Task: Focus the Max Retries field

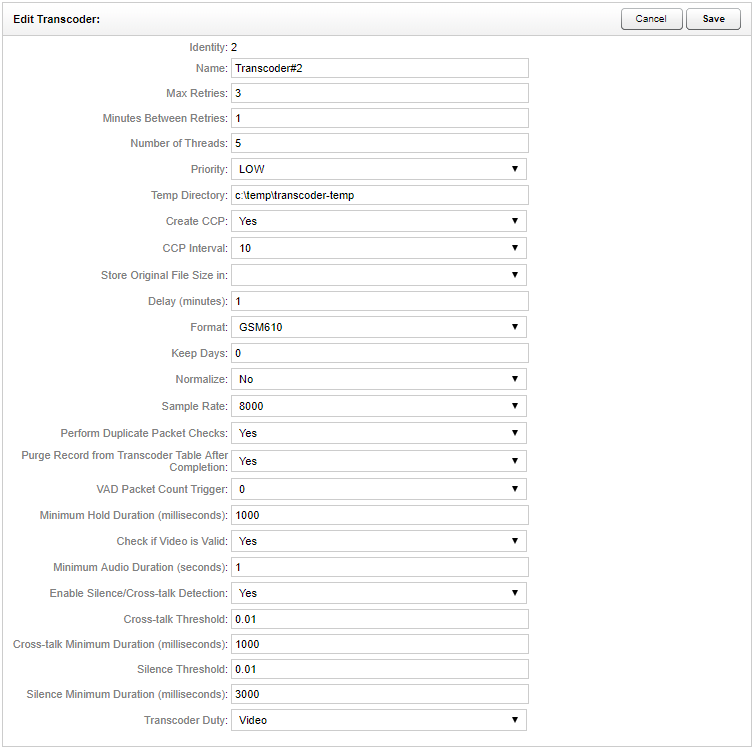Action: coord(379,93)
